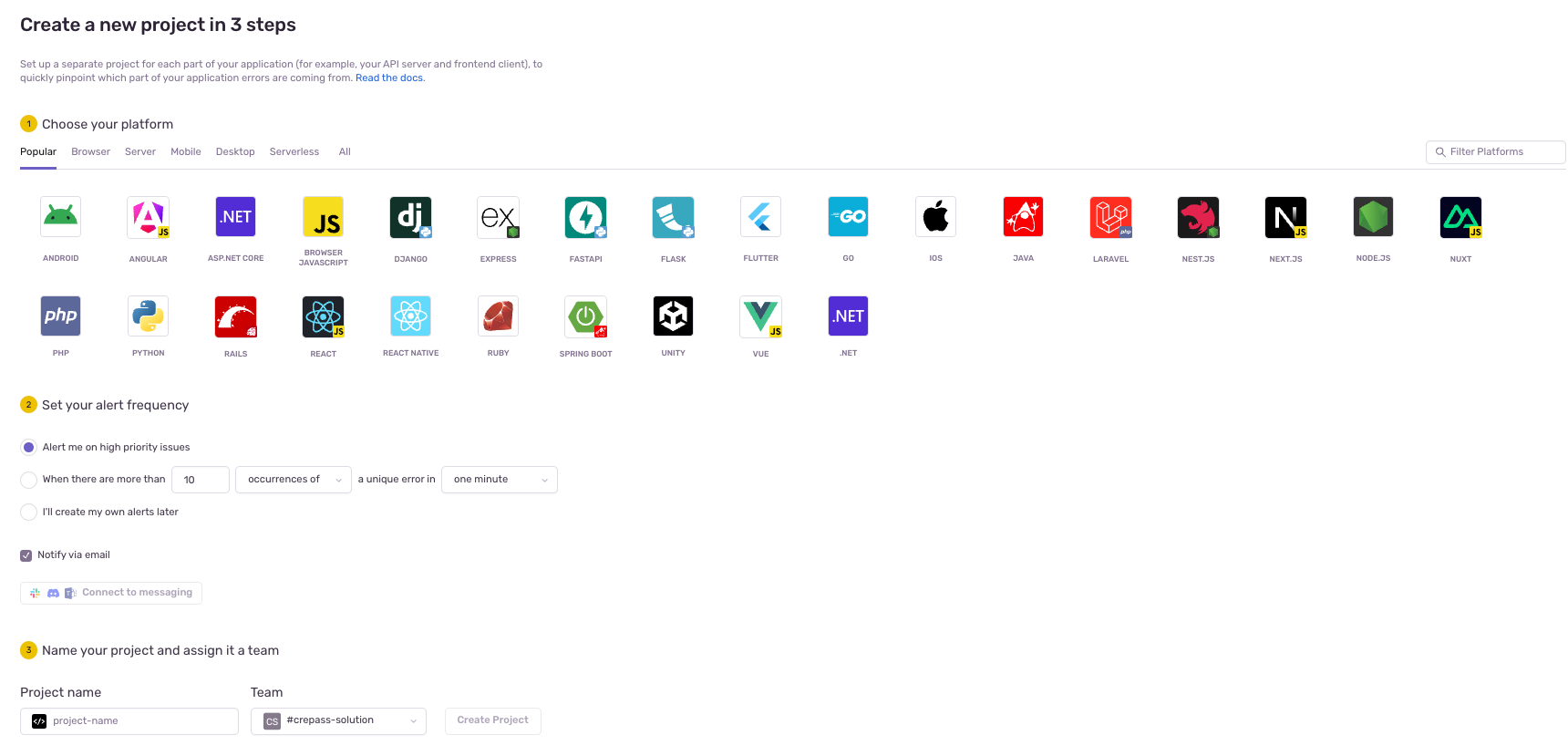Screen dimensions: 1568x756
Task: Choose the Django platform icon
Action: [x=410, y=217]
